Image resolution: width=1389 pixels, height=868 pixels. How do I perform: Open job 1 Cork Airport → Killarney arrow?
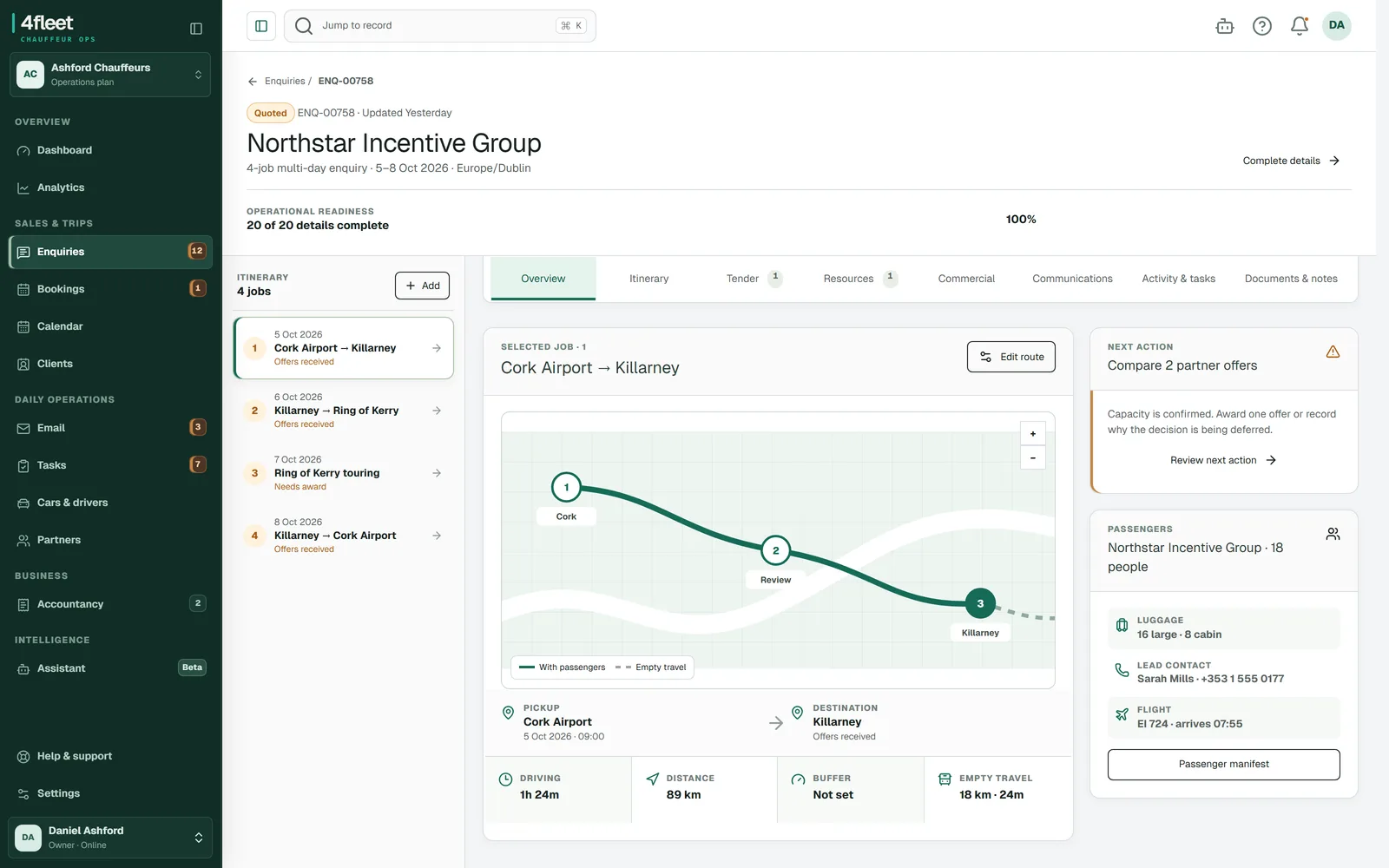click(x=437, y=348)
